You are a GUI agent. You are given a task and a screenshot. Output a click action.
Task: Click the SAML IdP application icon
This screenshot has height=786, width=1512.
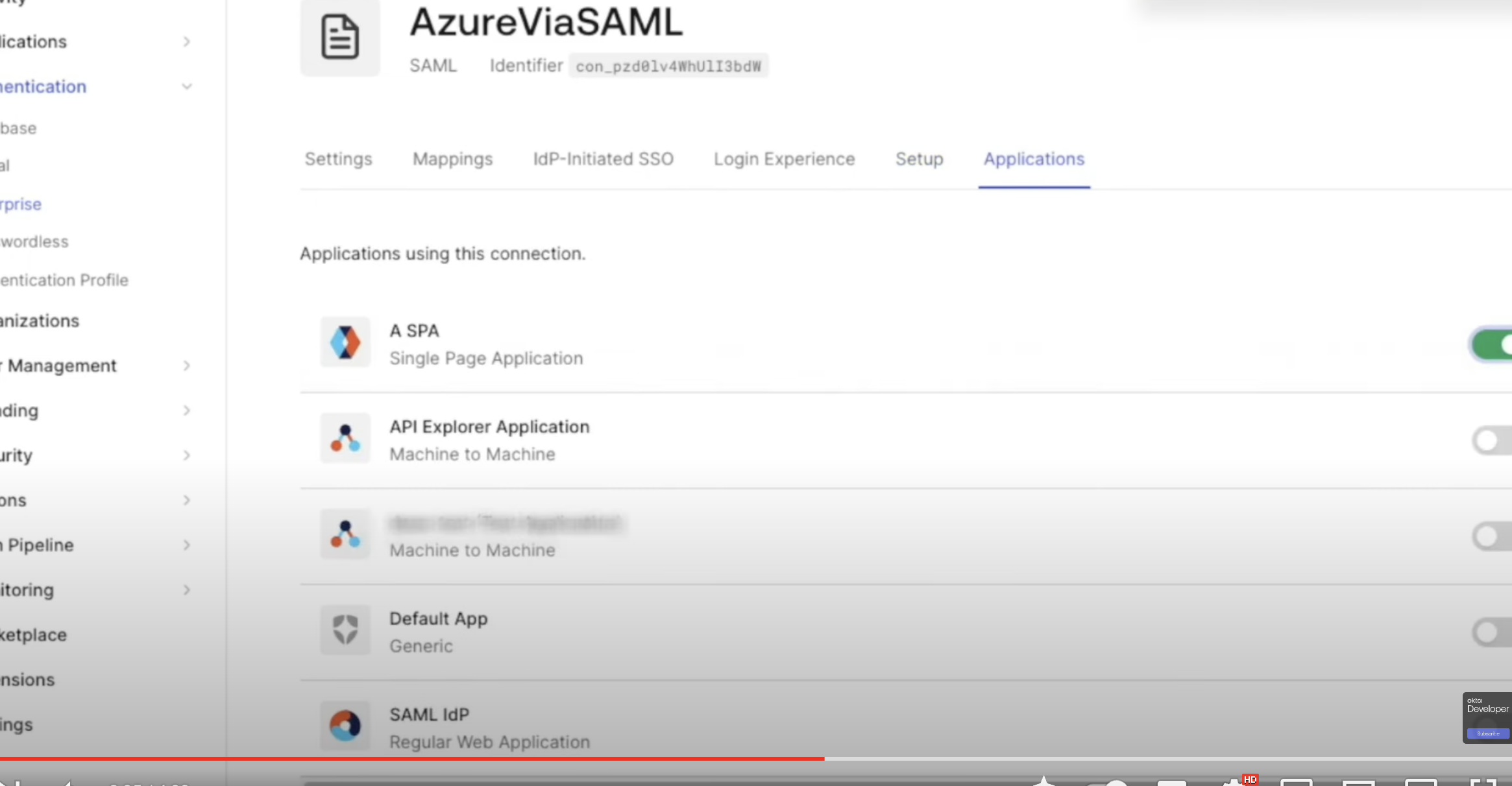click(345, 726)
